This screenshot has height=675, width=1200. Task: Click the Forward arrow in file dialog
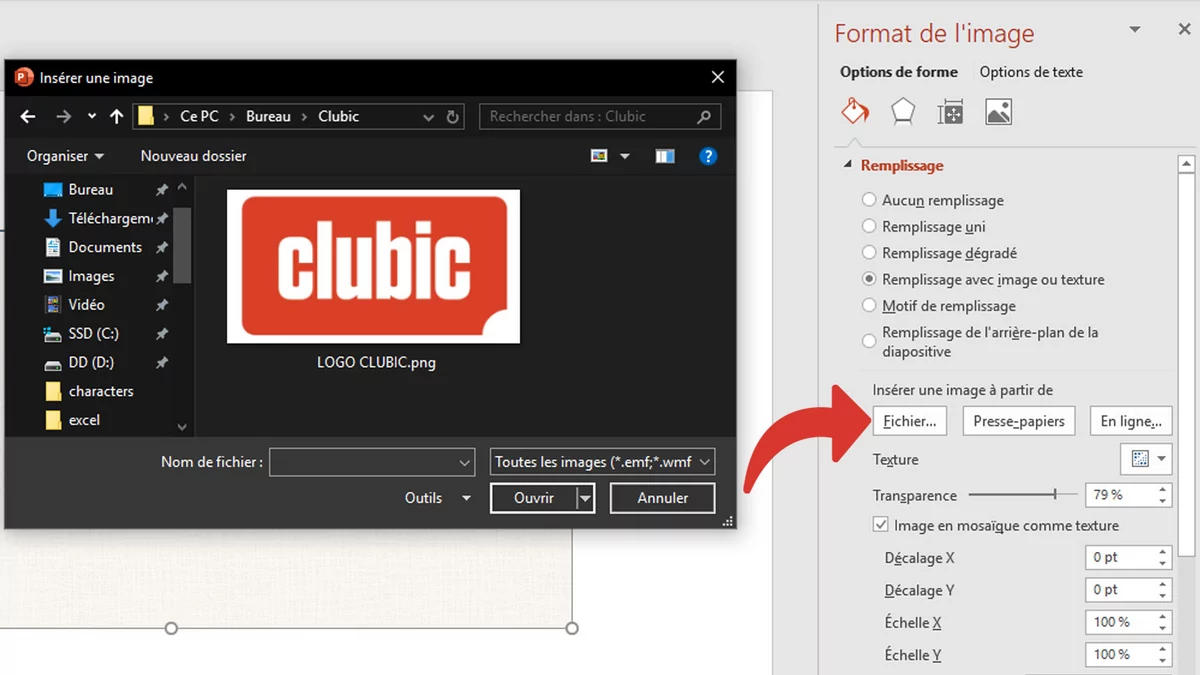pos(63,117)
